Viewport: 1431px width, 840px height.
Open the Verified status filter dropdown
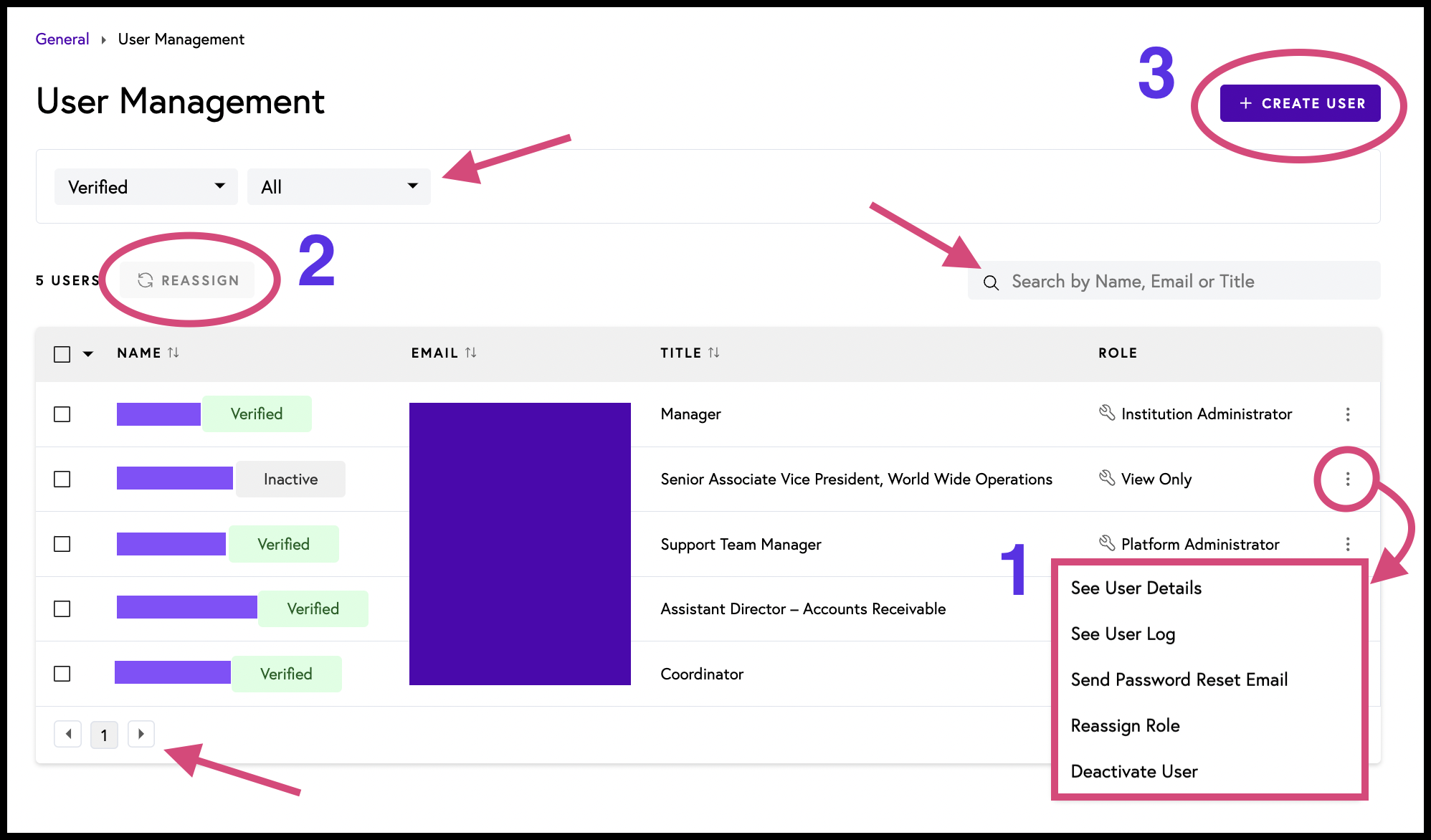[146, 187]
